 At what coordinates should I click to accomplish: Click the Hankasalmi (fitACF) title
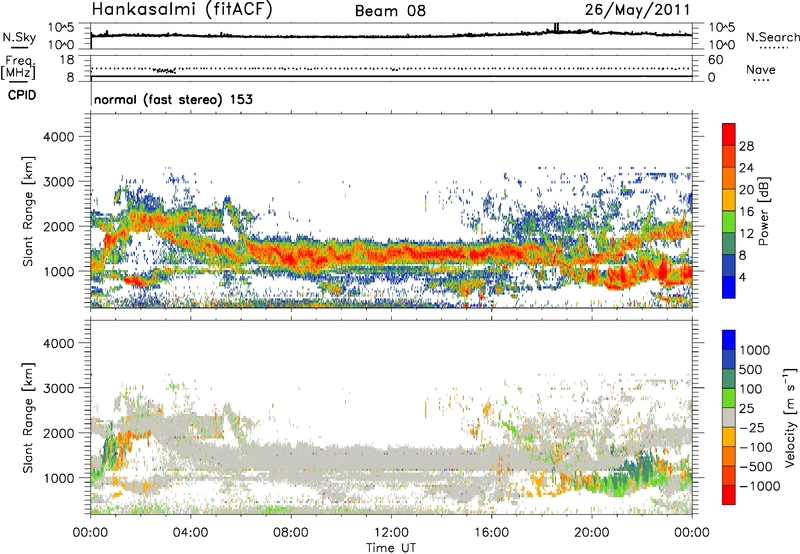click(x=182, y=10)
